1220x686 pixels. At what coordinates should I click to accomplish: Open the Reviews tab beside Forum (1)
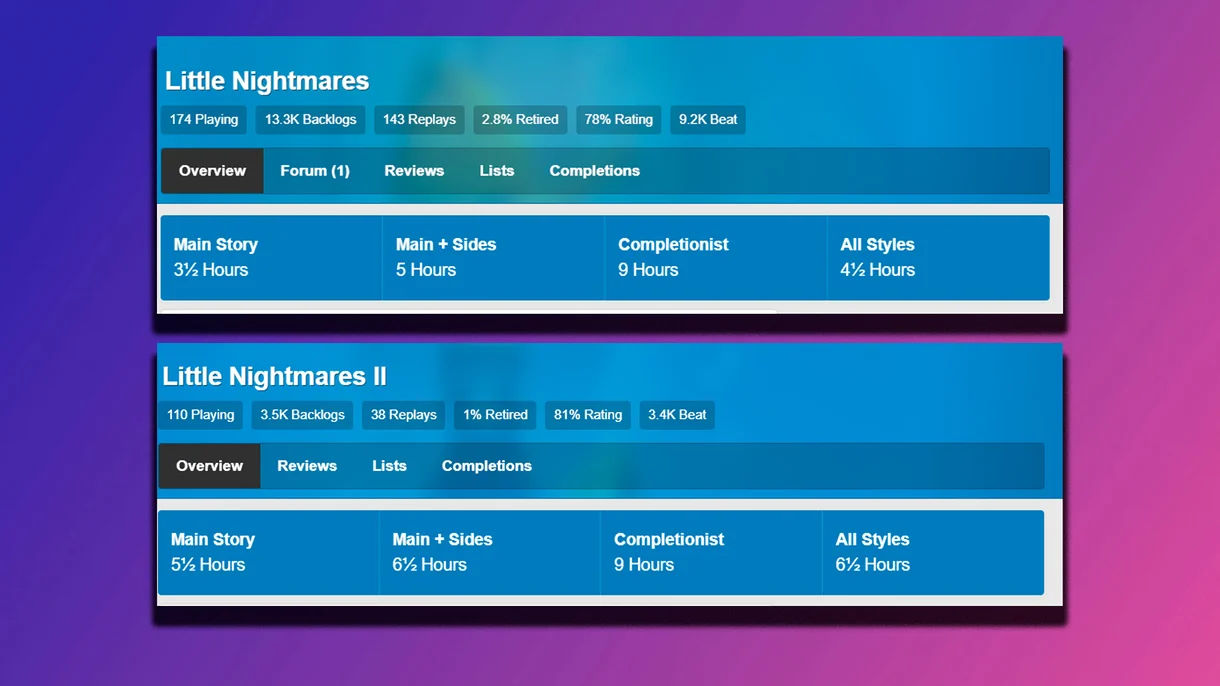(414, 171)
